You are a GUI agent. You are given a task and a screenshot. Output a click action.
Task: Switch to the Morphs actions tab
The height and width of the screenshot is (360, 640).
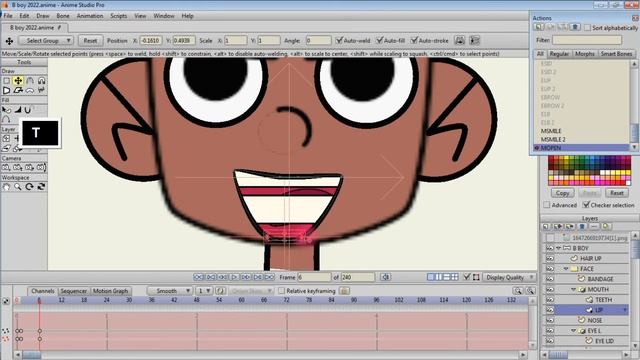(x=584, y=54)
